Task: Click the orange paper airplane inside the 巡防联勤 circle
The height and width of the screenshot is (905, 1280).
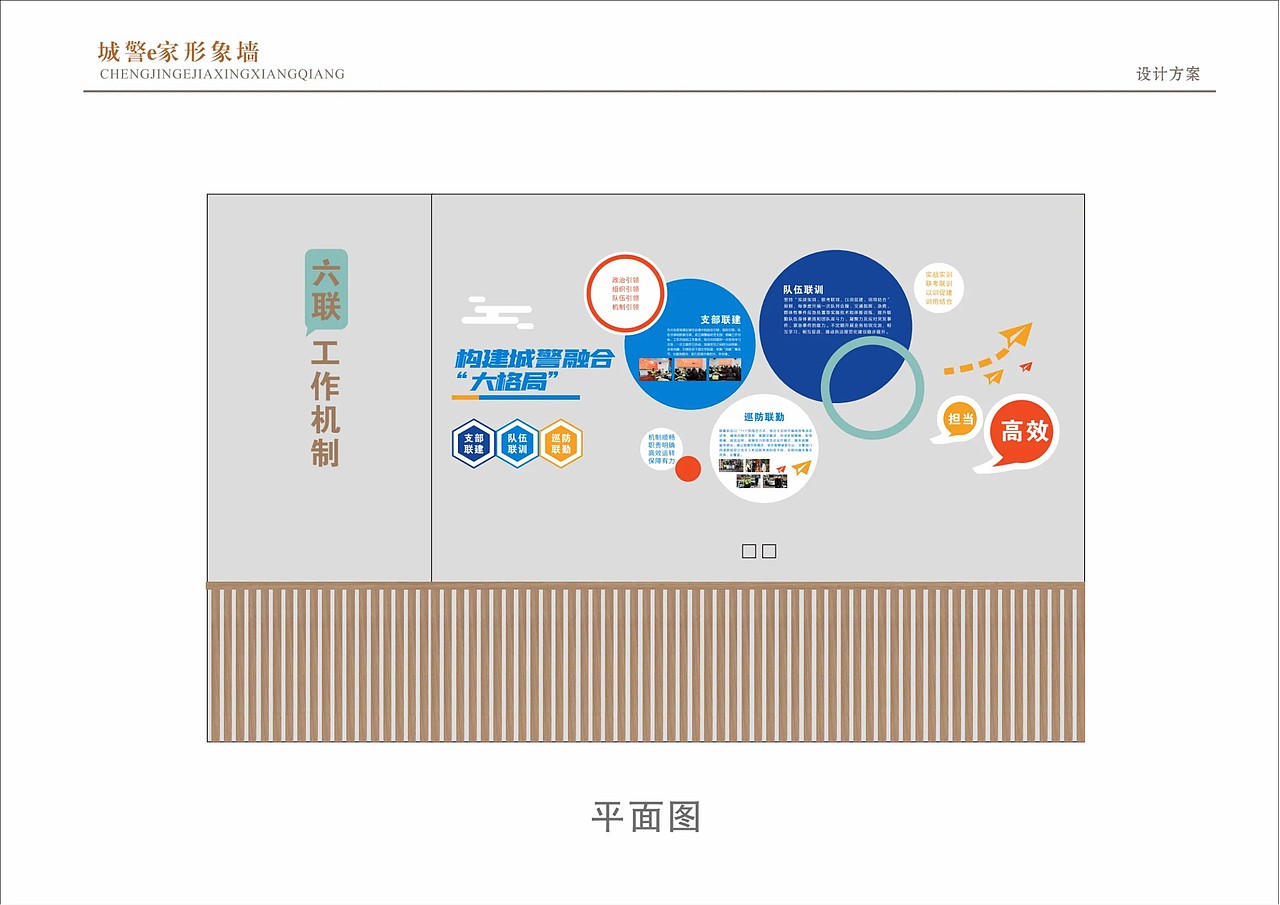Action: 801,467
